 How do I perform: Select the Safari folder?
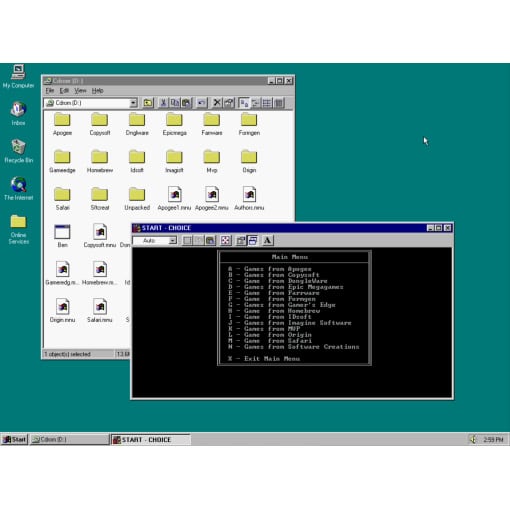click(x=62, y=199)
